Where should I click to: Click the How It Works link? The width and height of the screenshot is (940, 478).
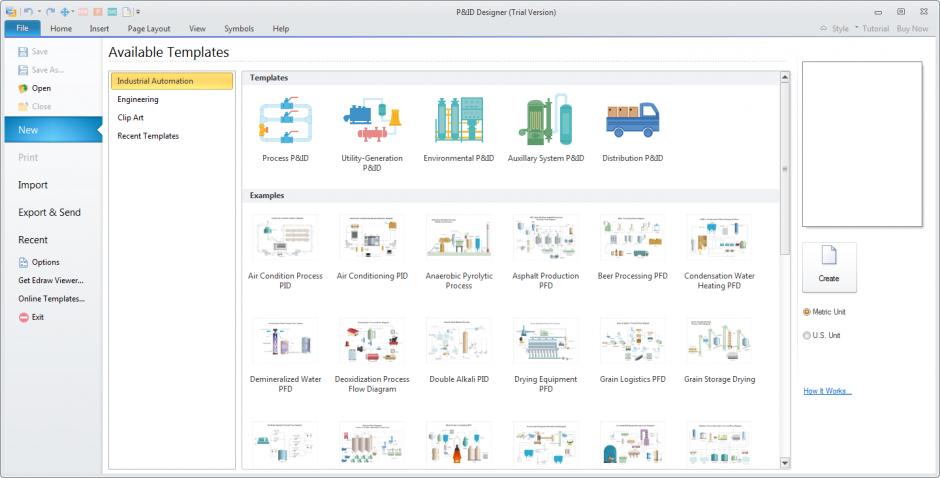(827, 391)
